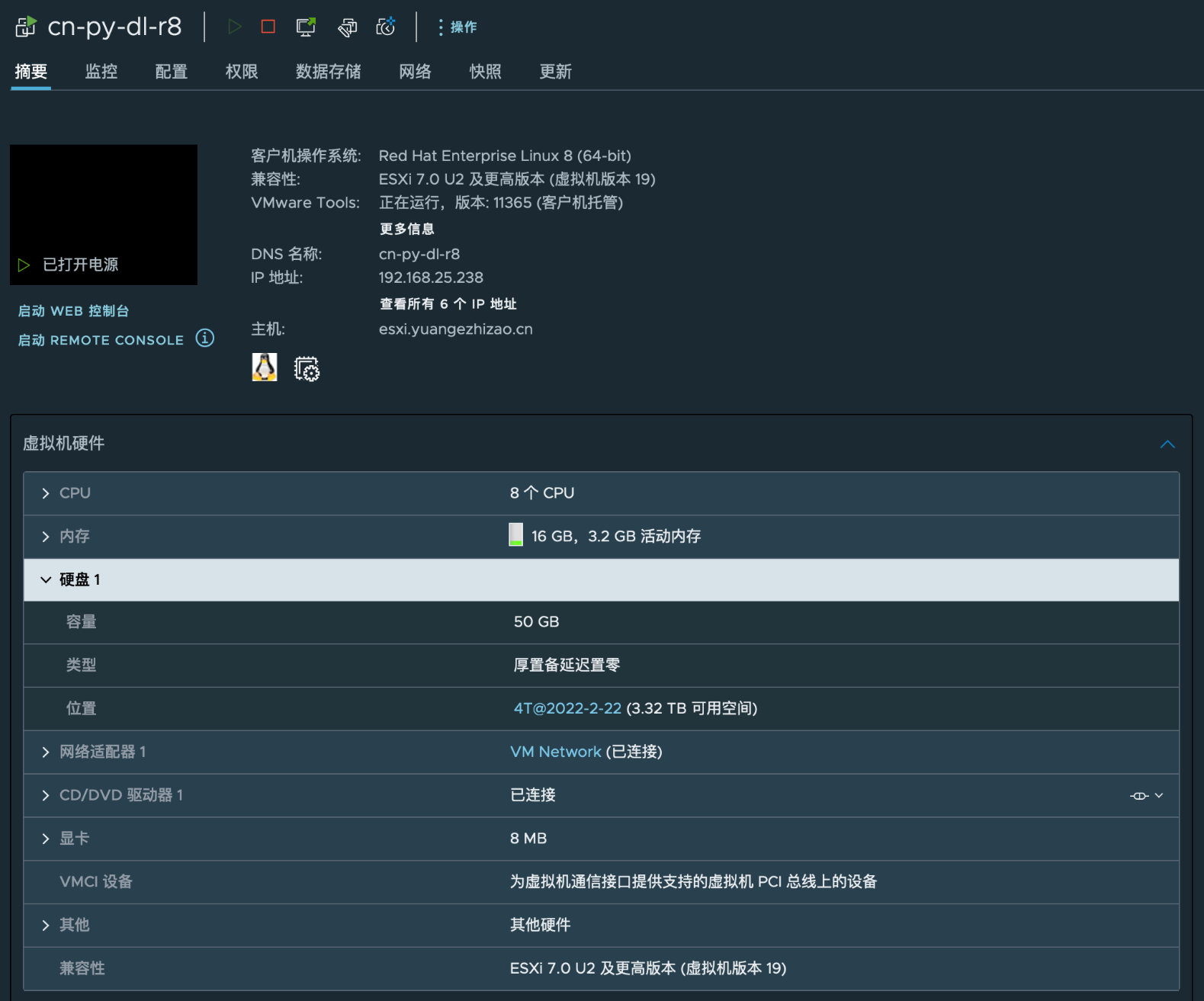The image size is (1204, 1001).
Task: Expand the 其他 hardware row
Action: point(46,926)
